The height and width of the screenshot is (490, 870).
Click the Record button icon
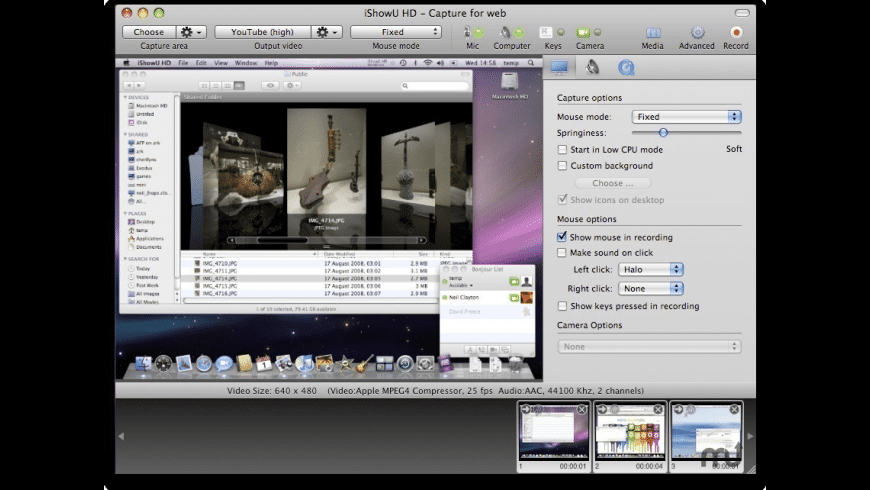click(x=736, y=32)
